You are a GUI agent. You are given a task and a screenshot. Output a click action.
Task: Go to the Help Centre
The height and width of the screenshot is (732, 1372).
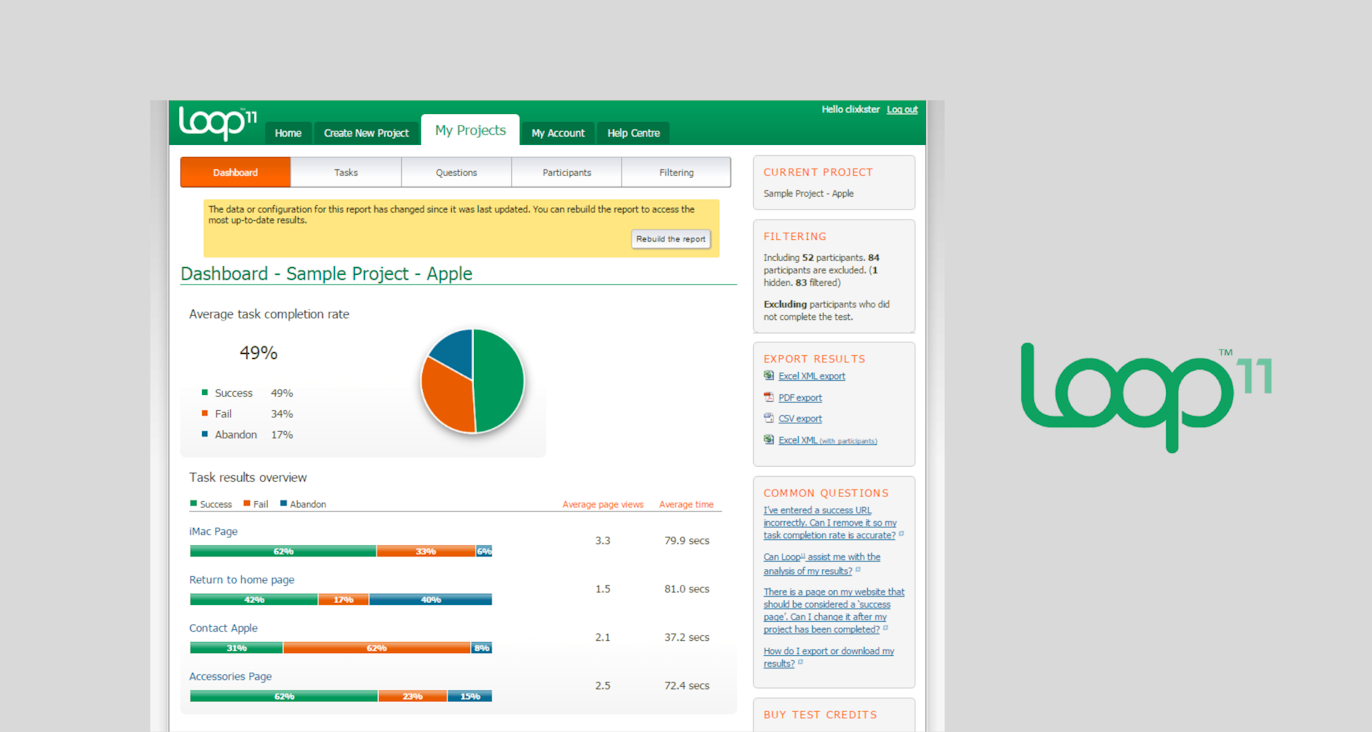[x=633, y=133]
